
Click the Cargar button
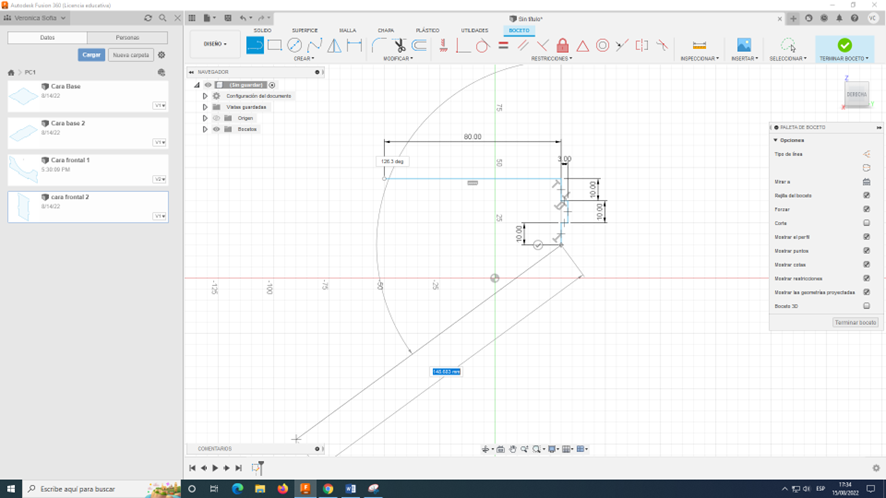click(92, 55)
